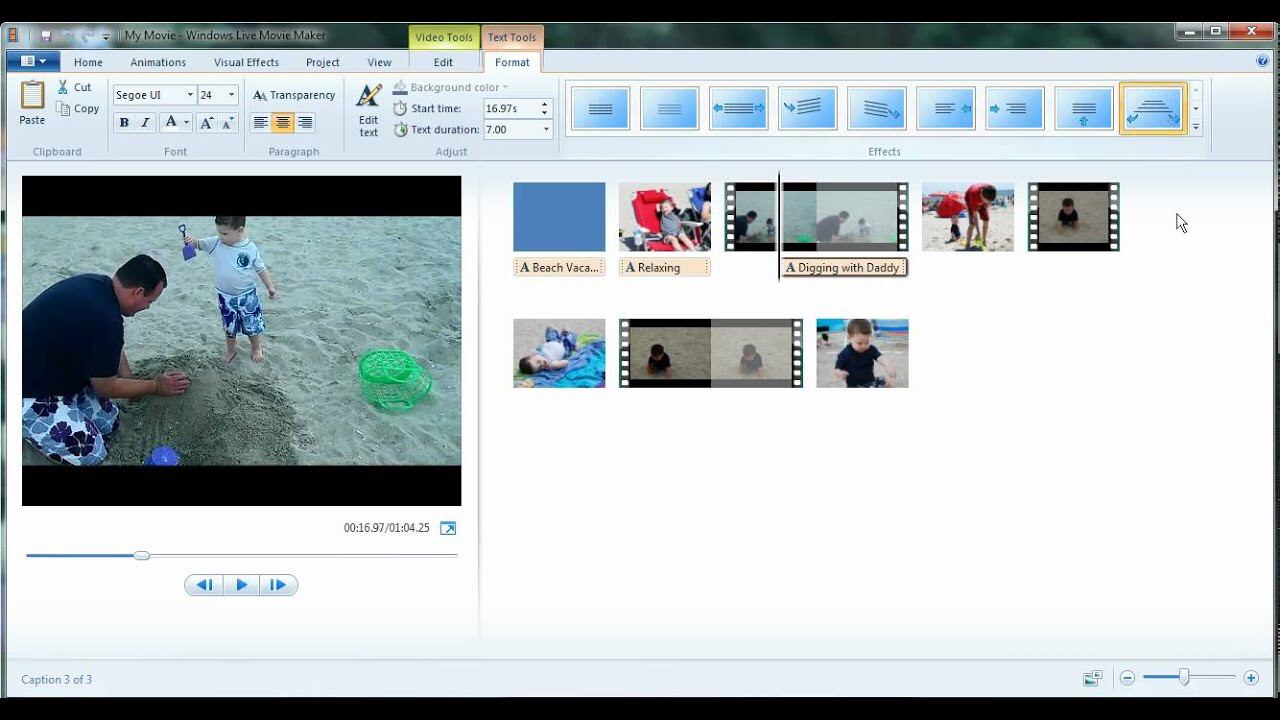Open the font size 24 dropdown
The image size is (1280, 720).
[231, 95]
